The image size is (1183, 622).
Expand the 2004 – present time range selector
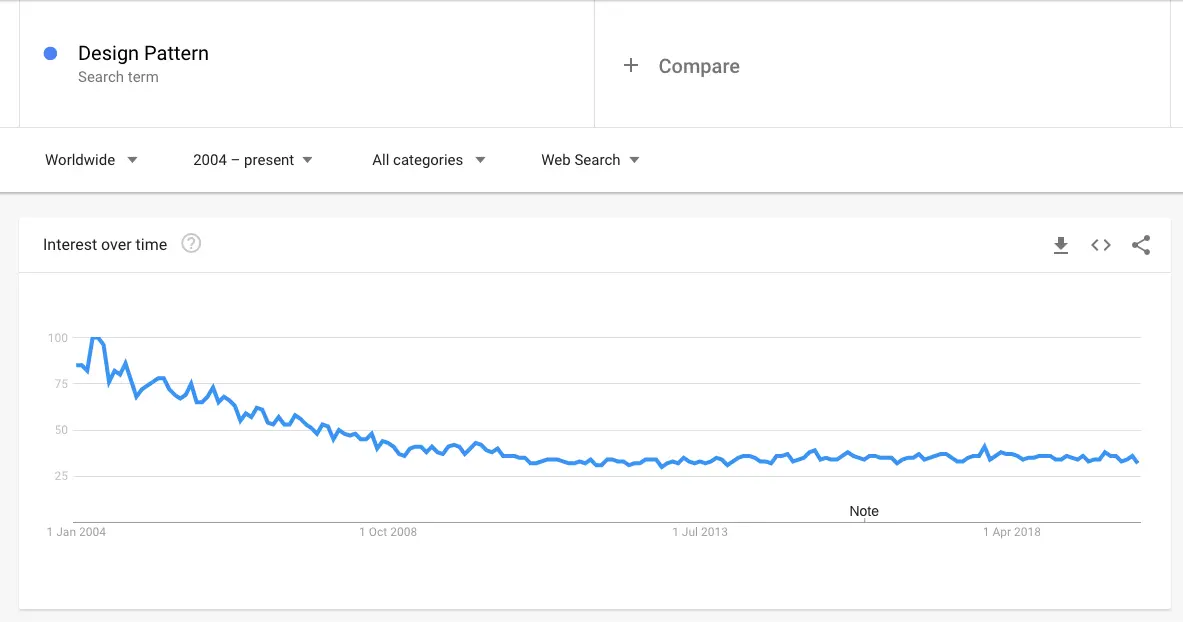(x=252, y=160)
